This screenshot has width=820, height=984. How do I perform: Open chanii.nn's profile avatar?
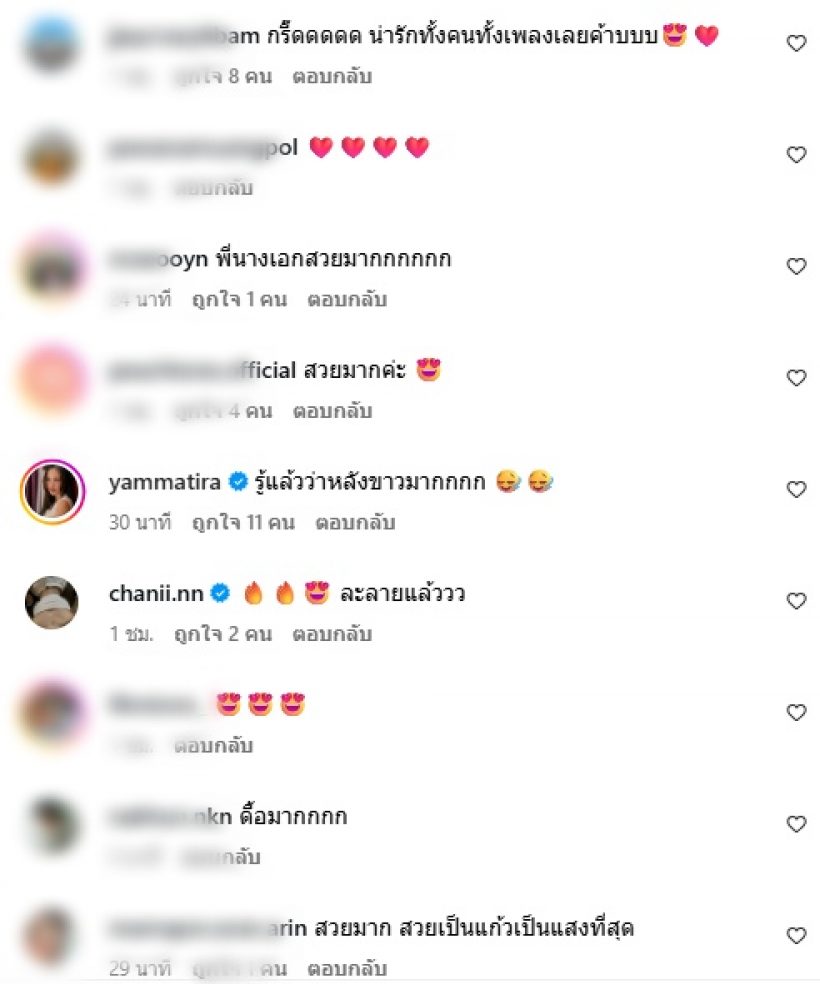tap(52, 602)
